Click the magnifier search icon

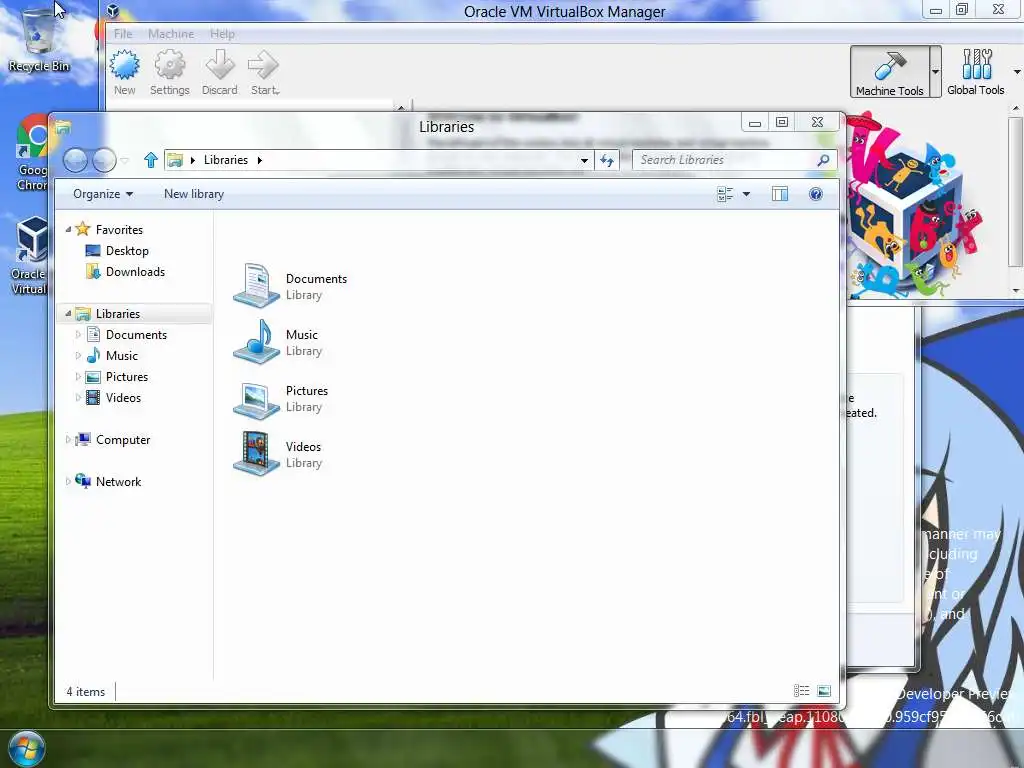click(824, 160)
